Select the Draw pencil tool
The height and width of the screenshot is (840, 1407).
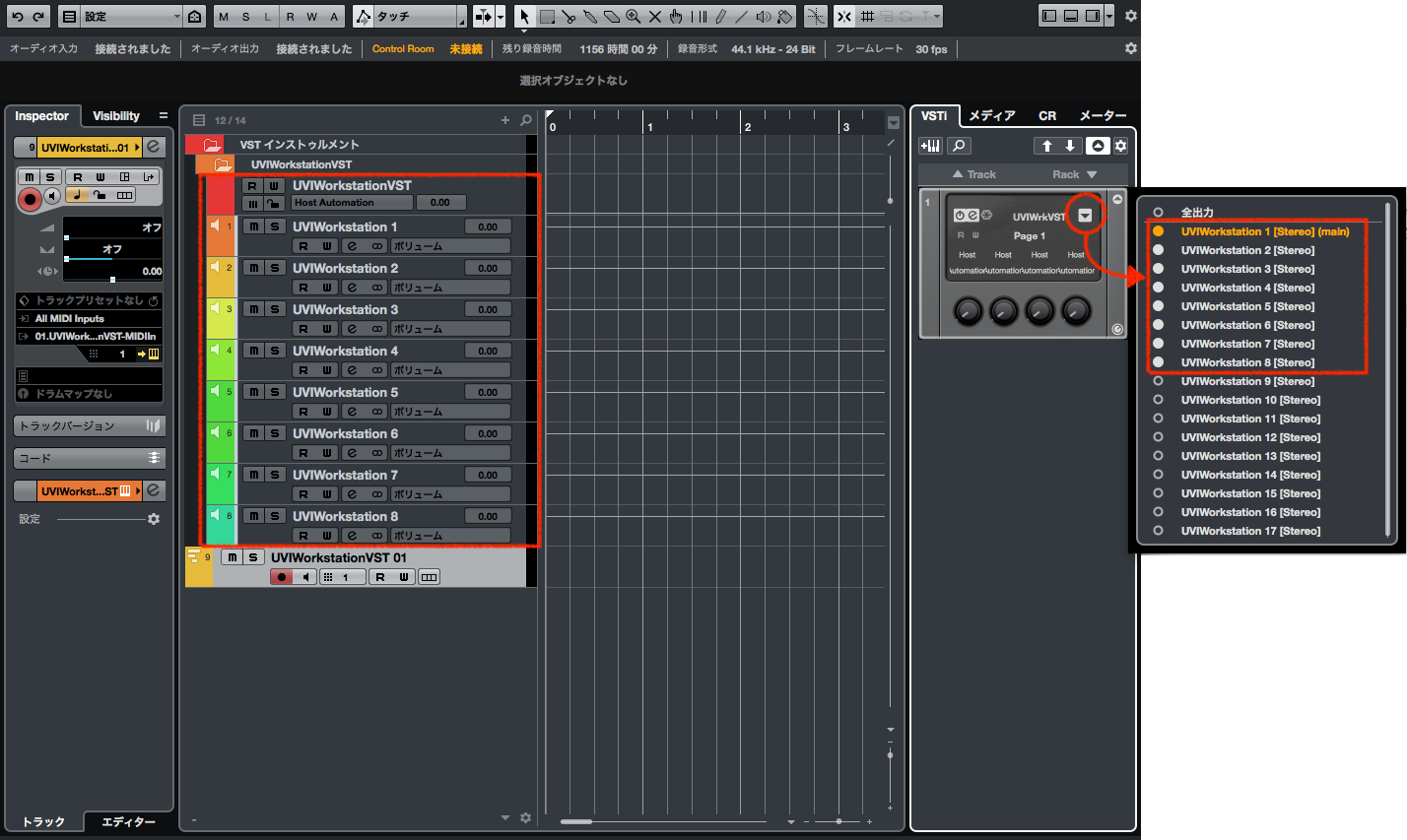point(720,17)
